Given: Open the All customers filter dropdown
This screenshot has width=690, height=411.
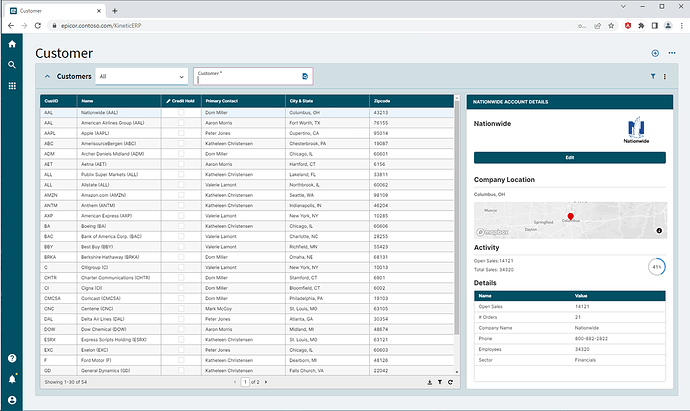Looking at the screenshot, I should coord(141,76).
